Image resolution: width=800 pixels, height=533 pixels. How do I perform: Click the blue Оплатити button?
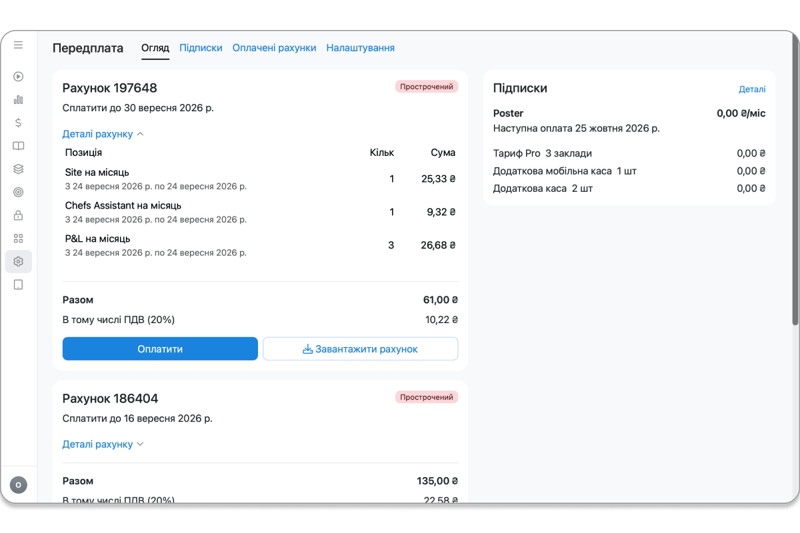pyautogui.click(x=160, y=349)
